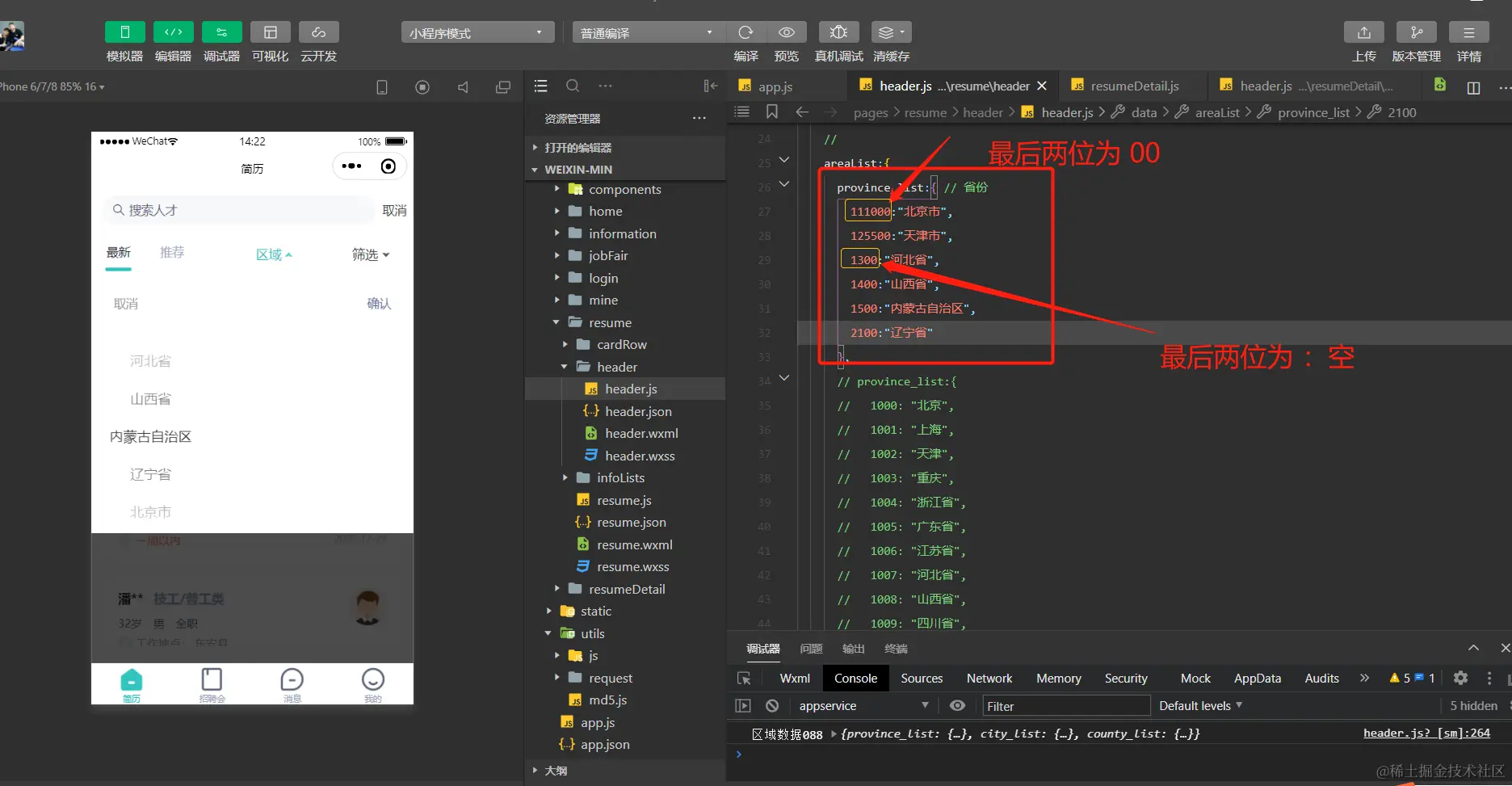Collapse the sidebar panel icon

coord(710,86)
